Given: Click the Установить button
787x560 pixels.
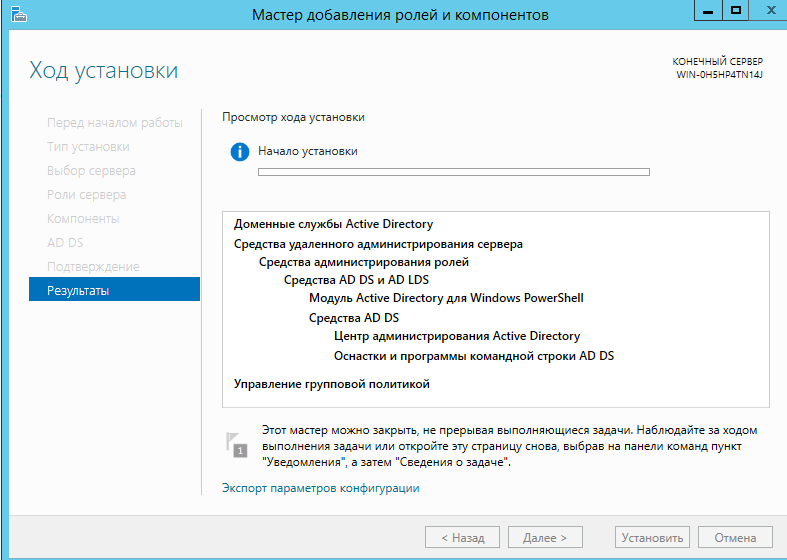Looking at the screenshot, I should tap(652, 537).
